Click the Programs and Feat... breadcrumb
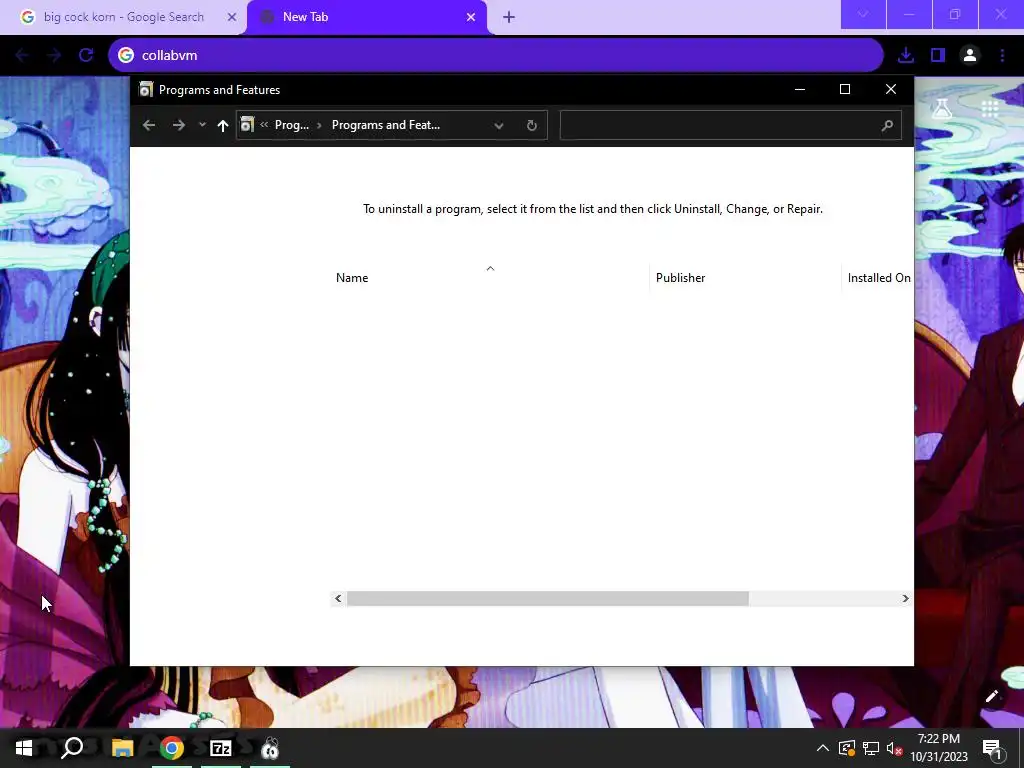 (385, 125)
